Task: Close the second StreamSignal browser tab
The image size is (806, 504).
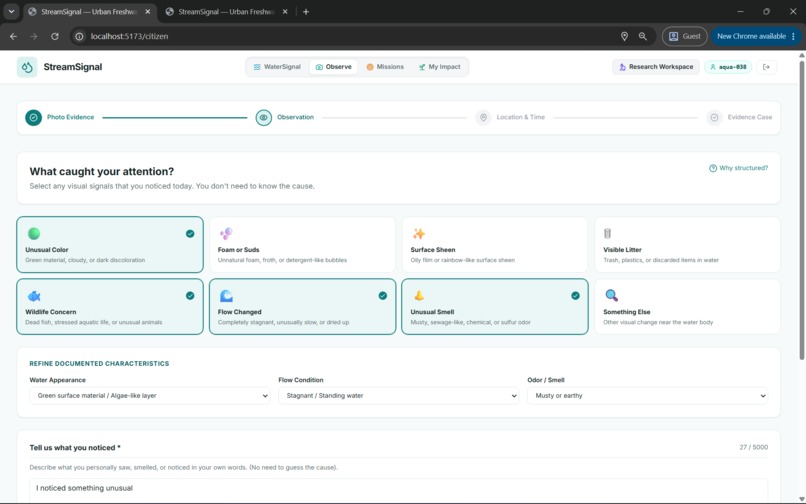Action: pyautogui.click(x=285, y=12)
